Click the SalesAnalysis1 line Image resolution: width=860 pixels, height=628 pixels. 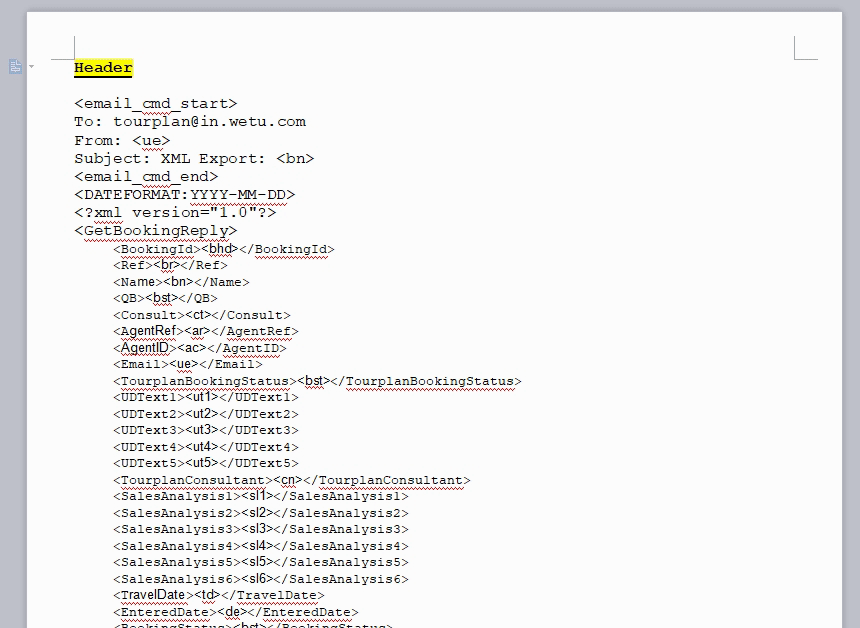[x=261, y=496]
